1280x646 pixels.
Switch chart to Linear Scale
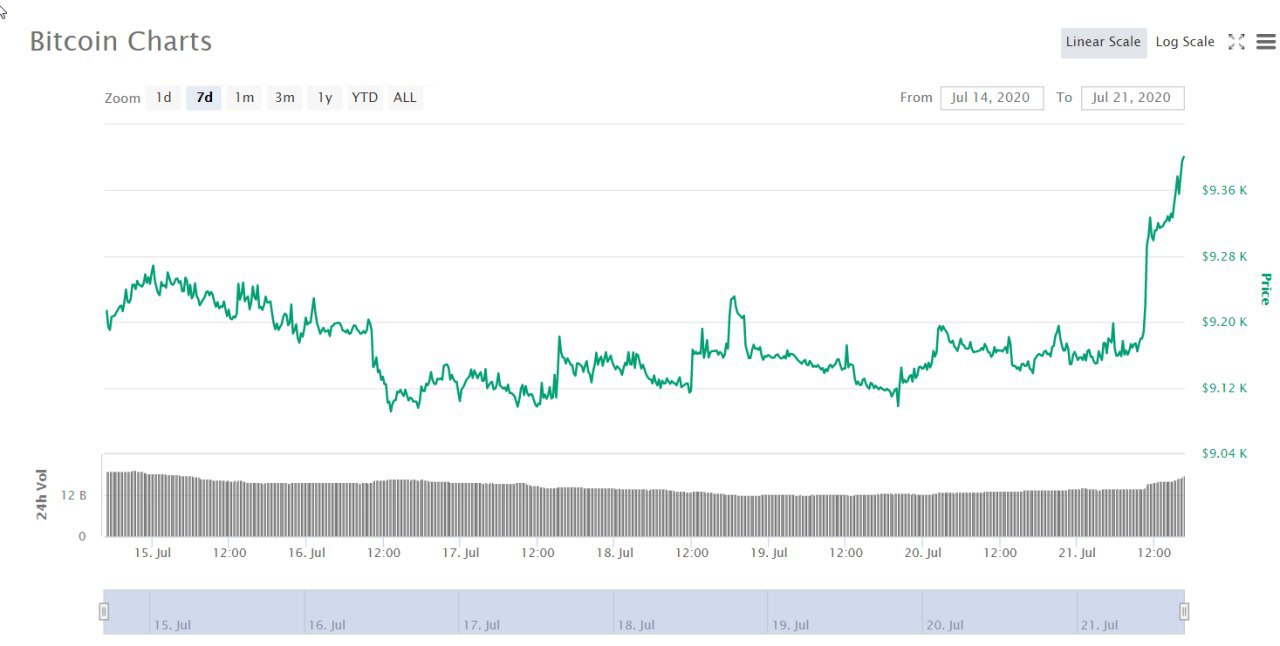pos(1103,42)
